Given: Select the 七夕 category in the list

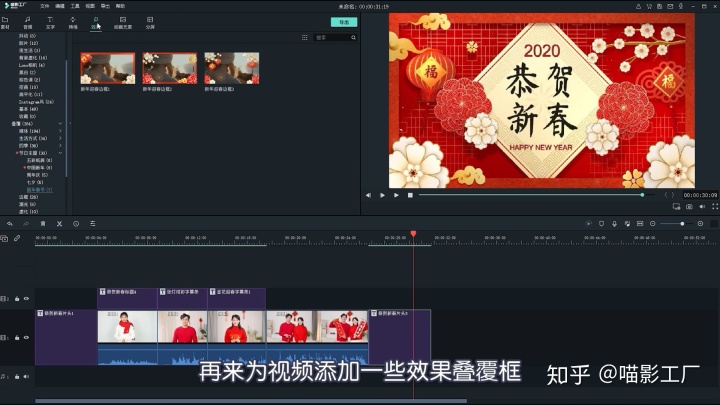Looking at the screenshot, I should [x=34, y=182].
